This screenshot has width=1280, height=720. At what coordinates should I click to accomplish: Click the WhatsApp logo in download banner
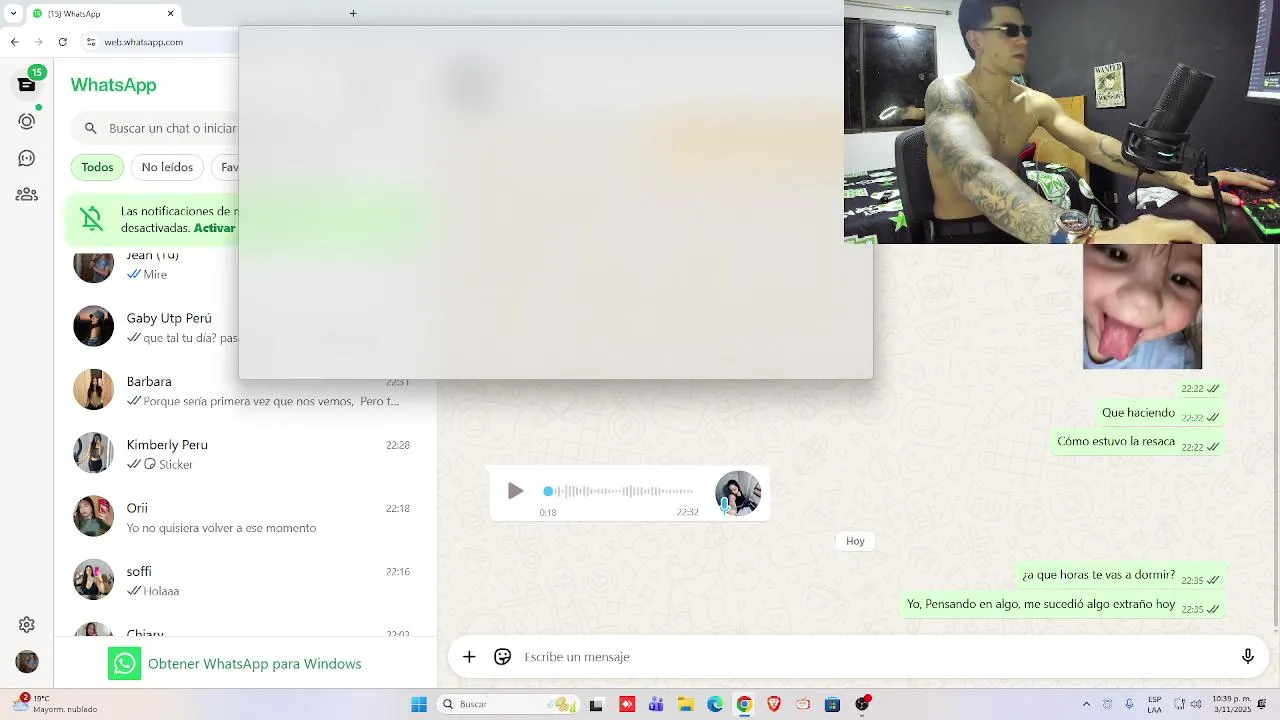click(x=124, y=664)
